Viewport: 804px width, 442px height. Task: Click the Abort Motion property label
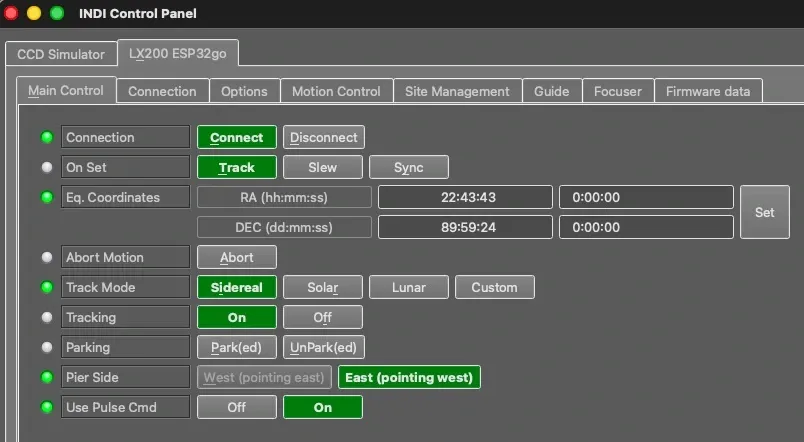pyautogui.click(x=126, y=257)
